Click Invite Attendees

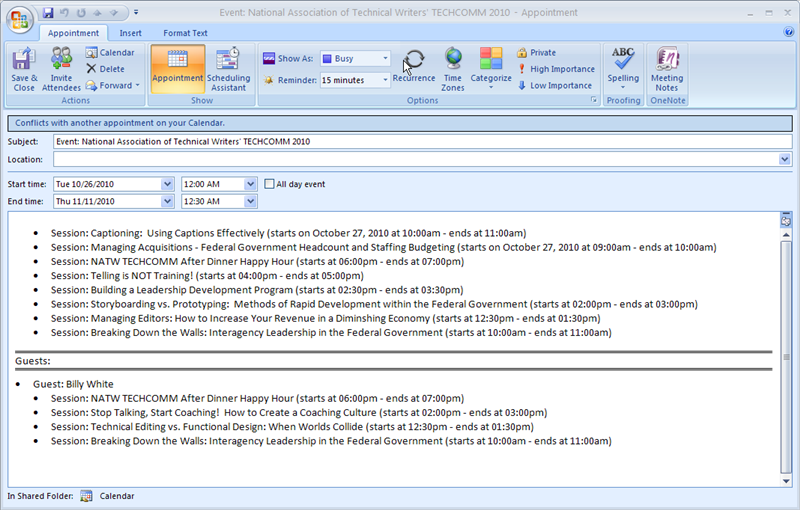(x=61, y=69)
